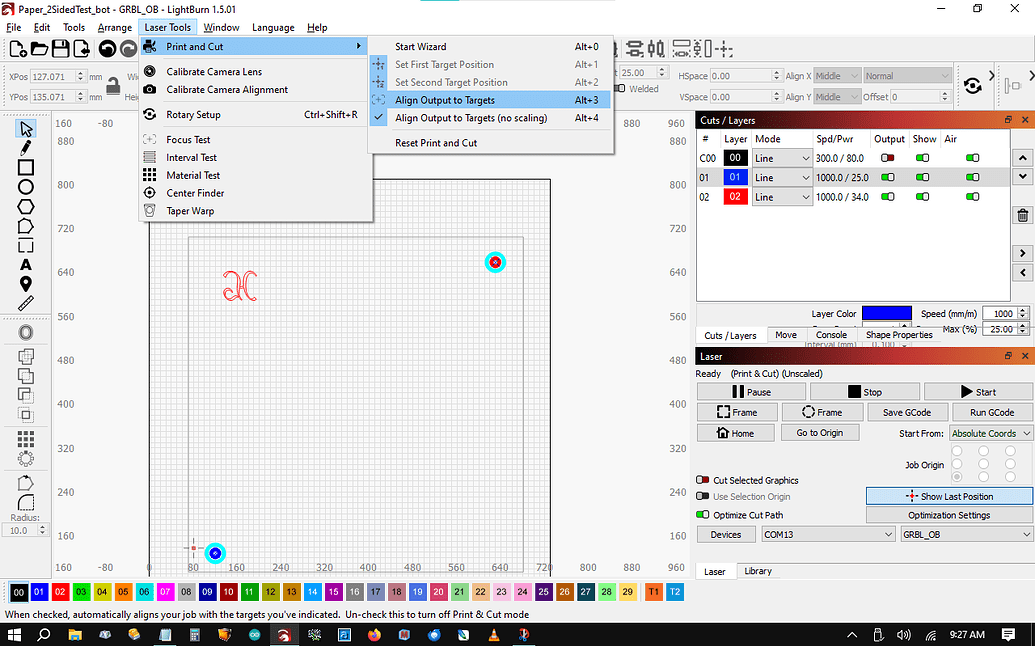Click Show Last Position button
Viewport: 1035px width, 646px height.
pos(949,496)
